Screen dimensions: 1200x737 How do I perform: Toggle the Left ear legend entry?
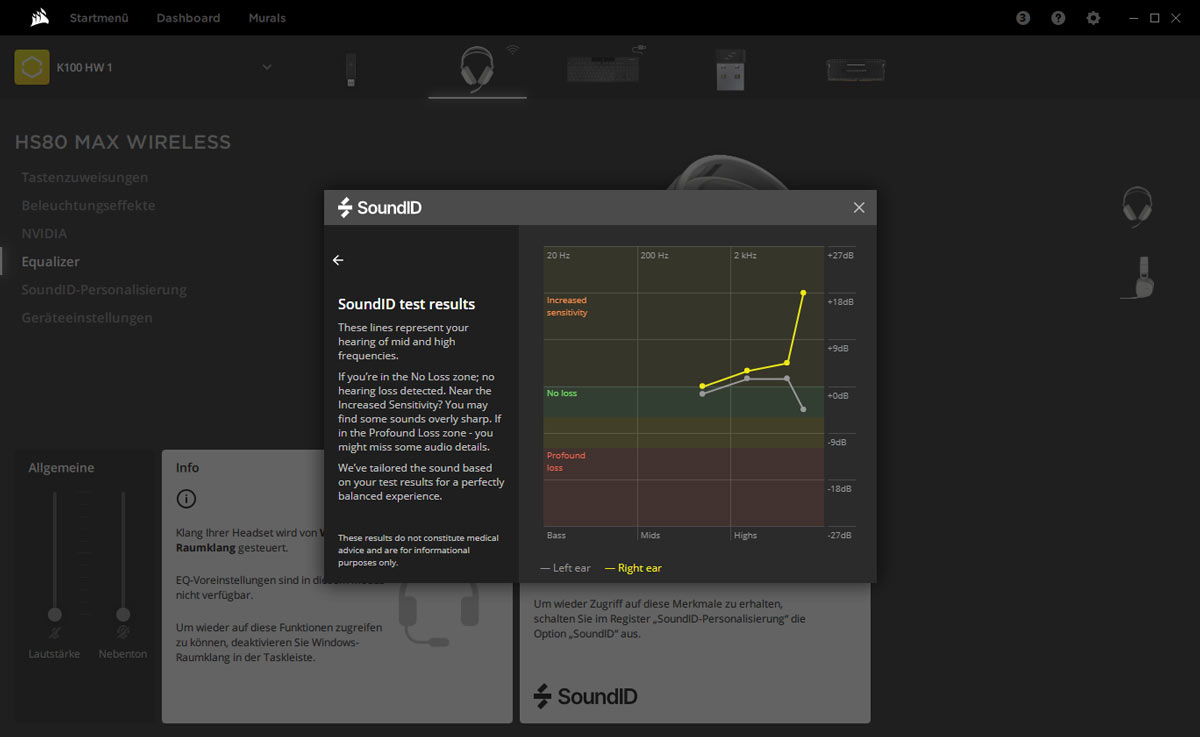tap(566, 568)
